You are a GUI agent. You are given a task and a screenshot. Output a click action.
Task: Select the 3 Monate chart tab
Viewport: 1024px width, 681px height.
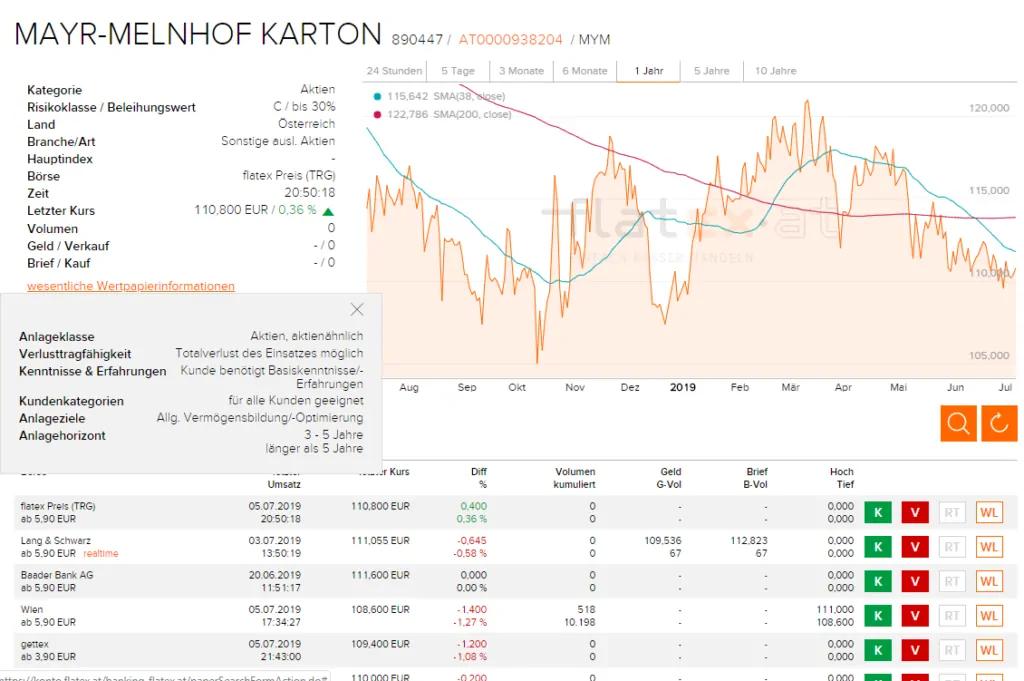521,71
